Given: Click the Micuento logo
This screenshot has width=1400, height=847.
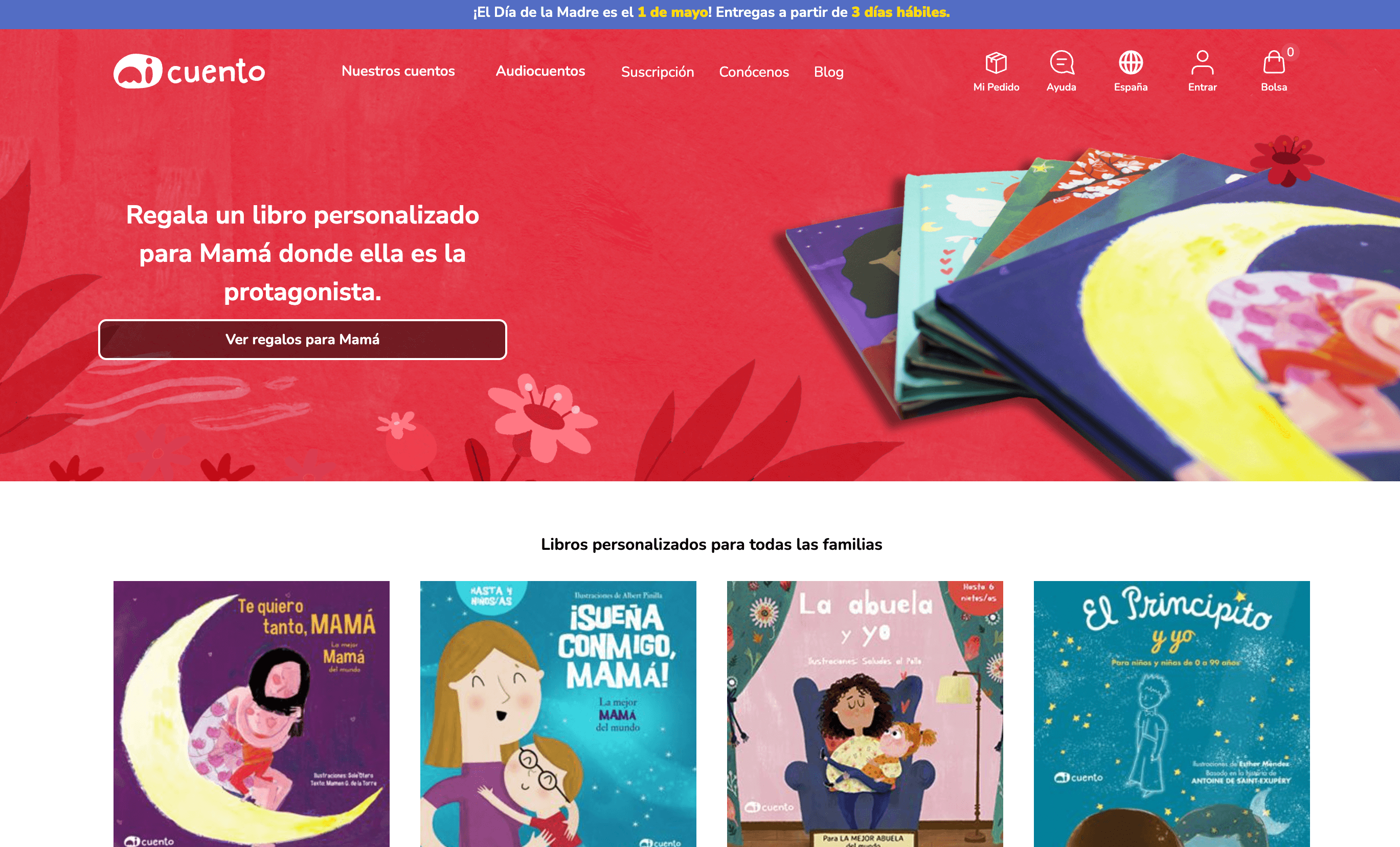Looking at the screenshot, I should 189,71.
